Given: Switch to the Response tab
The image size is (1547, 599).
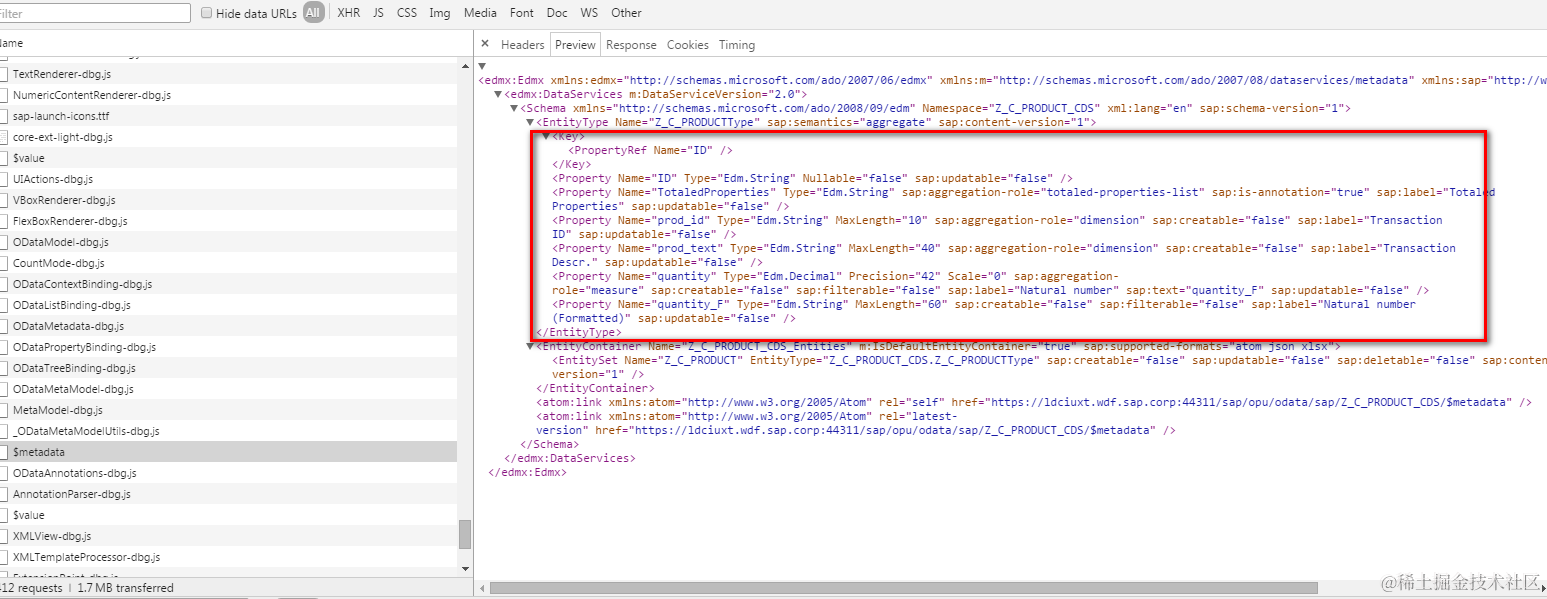Looking at the screenshot, I should pos(631,45).
